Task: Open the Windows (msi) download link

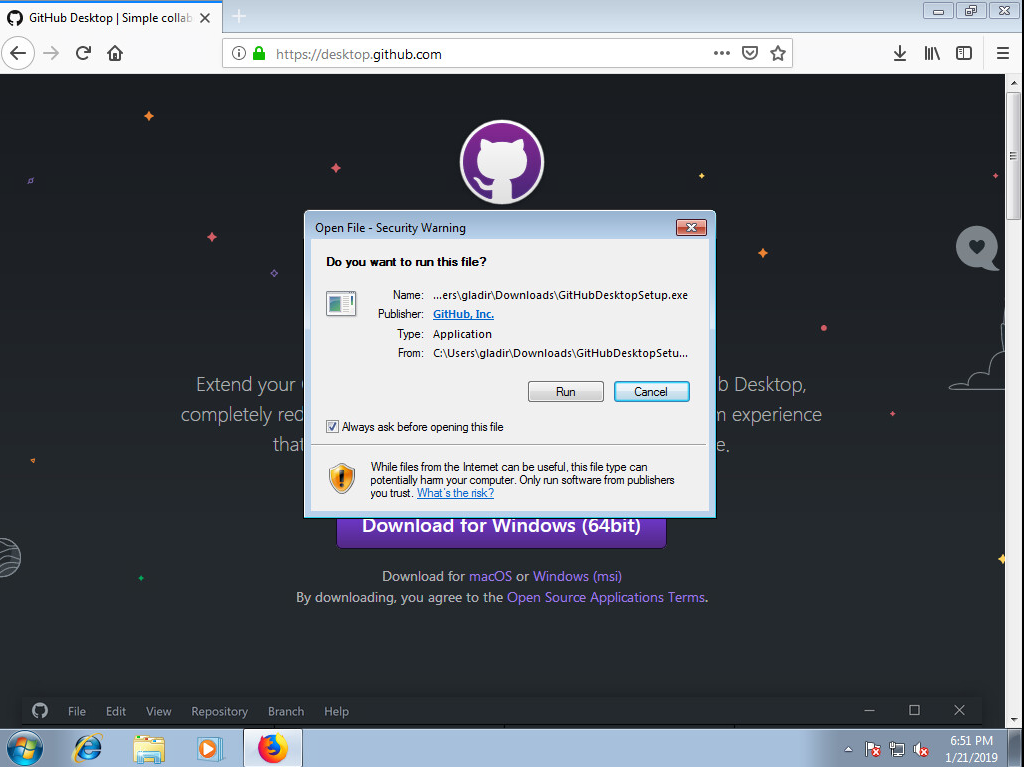Action: (x=577, y=576)
